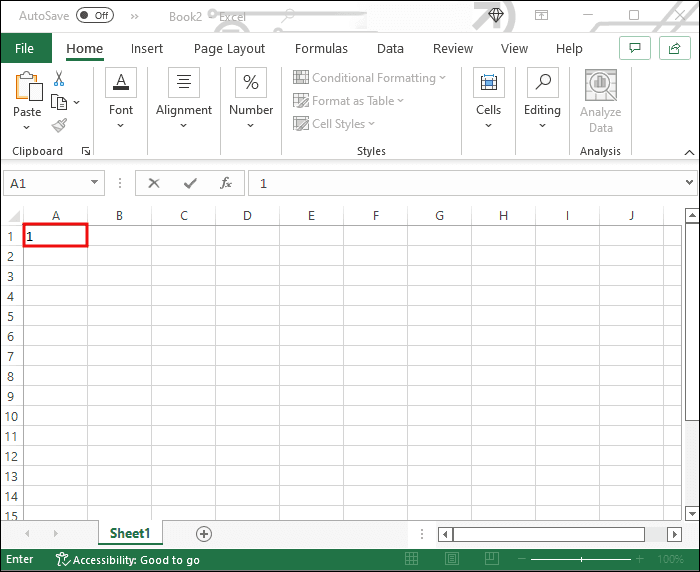Switch to Page Break Preview icon
This screenshot has width=700, height=572.
click(492, 559)
